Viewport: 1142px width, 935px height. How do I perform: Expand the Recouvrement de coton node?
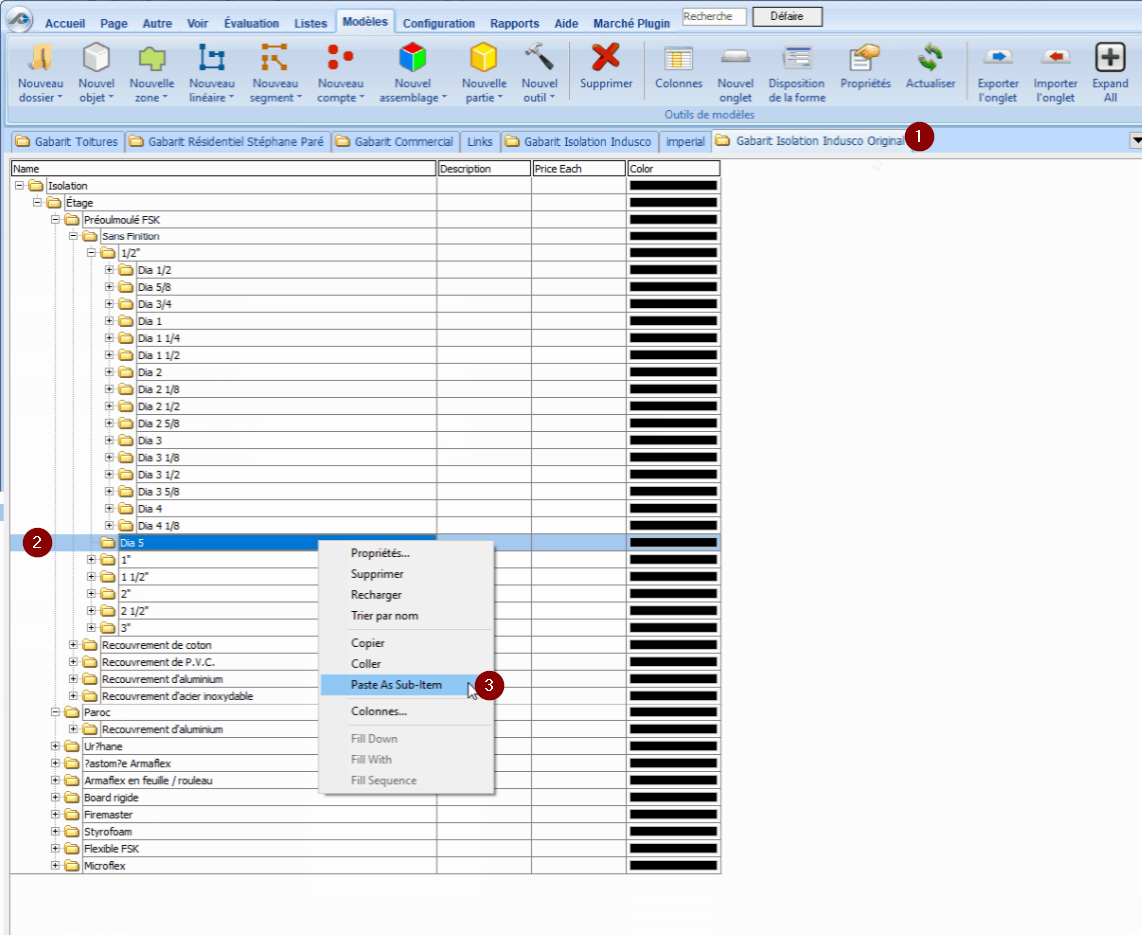(73, 645)
